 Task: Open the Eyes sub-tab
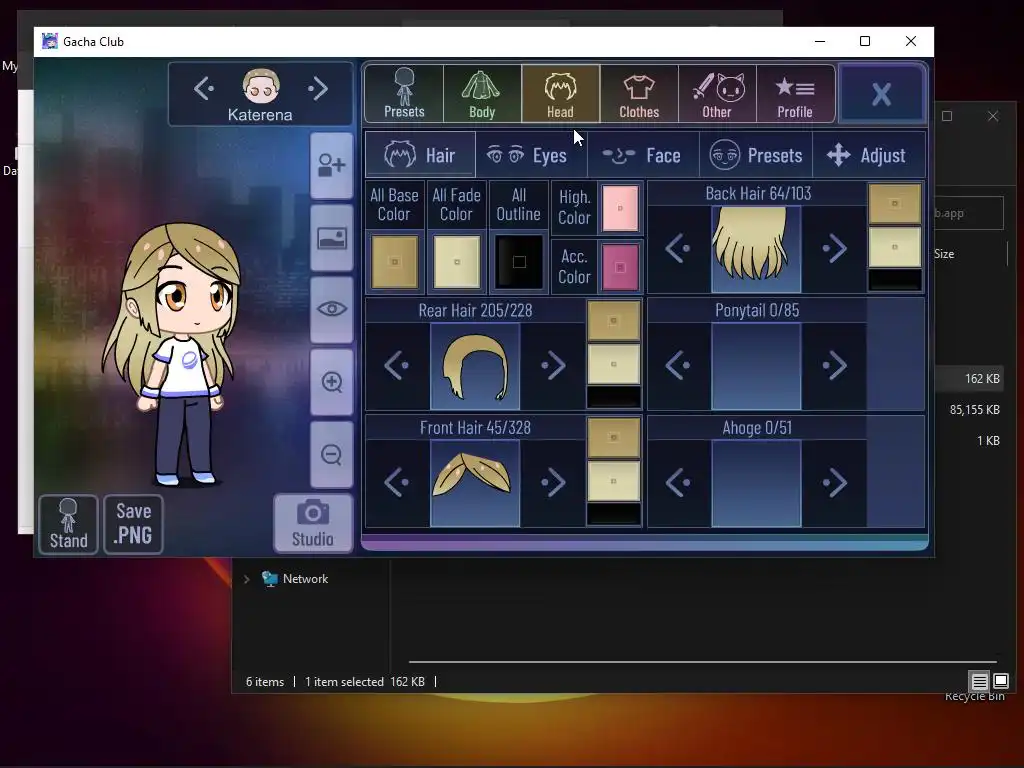point(531,155)
